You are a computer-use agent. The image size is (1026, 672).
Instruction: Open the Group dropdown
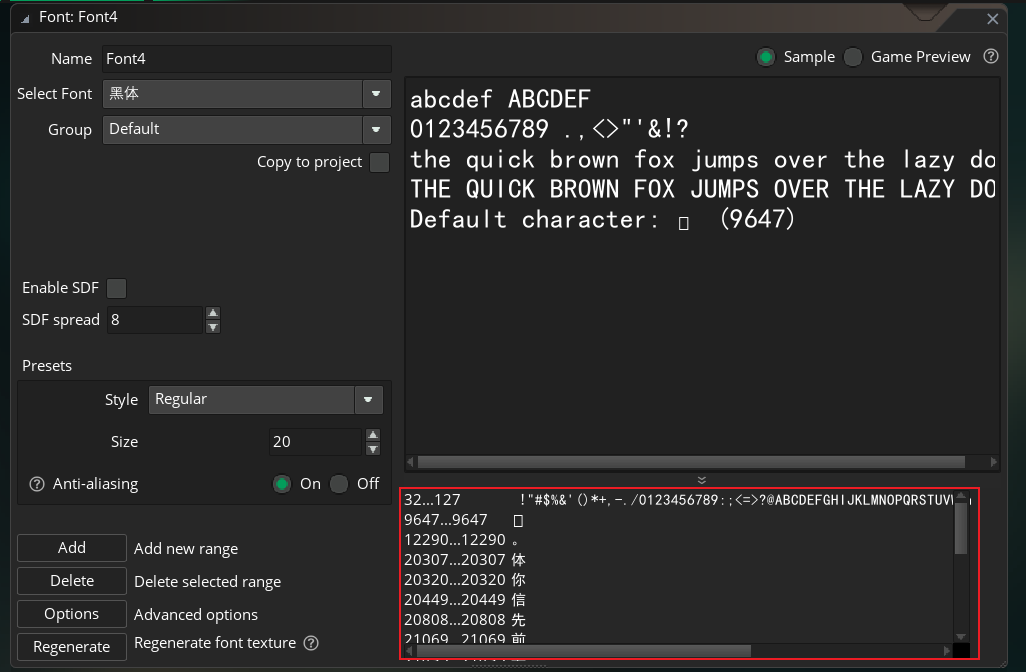click(376, 129)
